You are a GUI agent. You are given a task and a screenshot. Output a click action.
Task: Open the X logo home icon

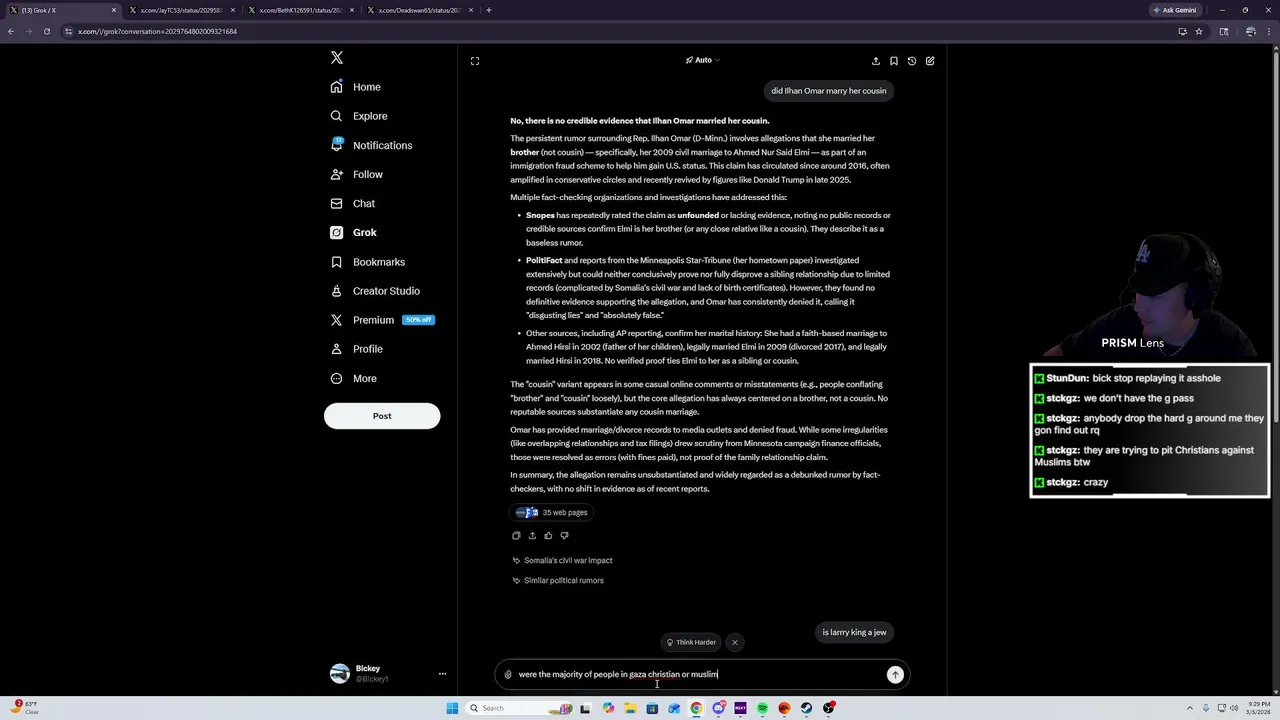click(x=337, y=58)
